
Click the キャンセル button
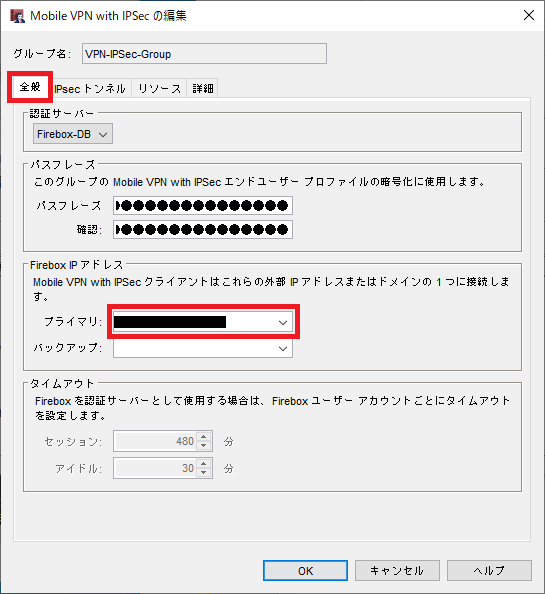(x=397, y=571)
